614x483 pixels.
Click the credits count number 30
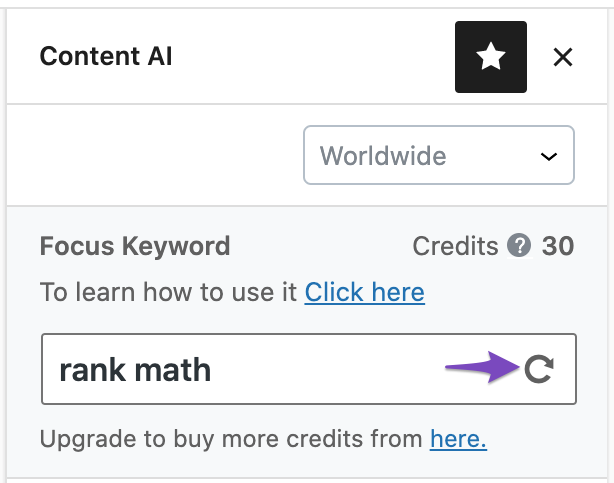click(558, 246)
